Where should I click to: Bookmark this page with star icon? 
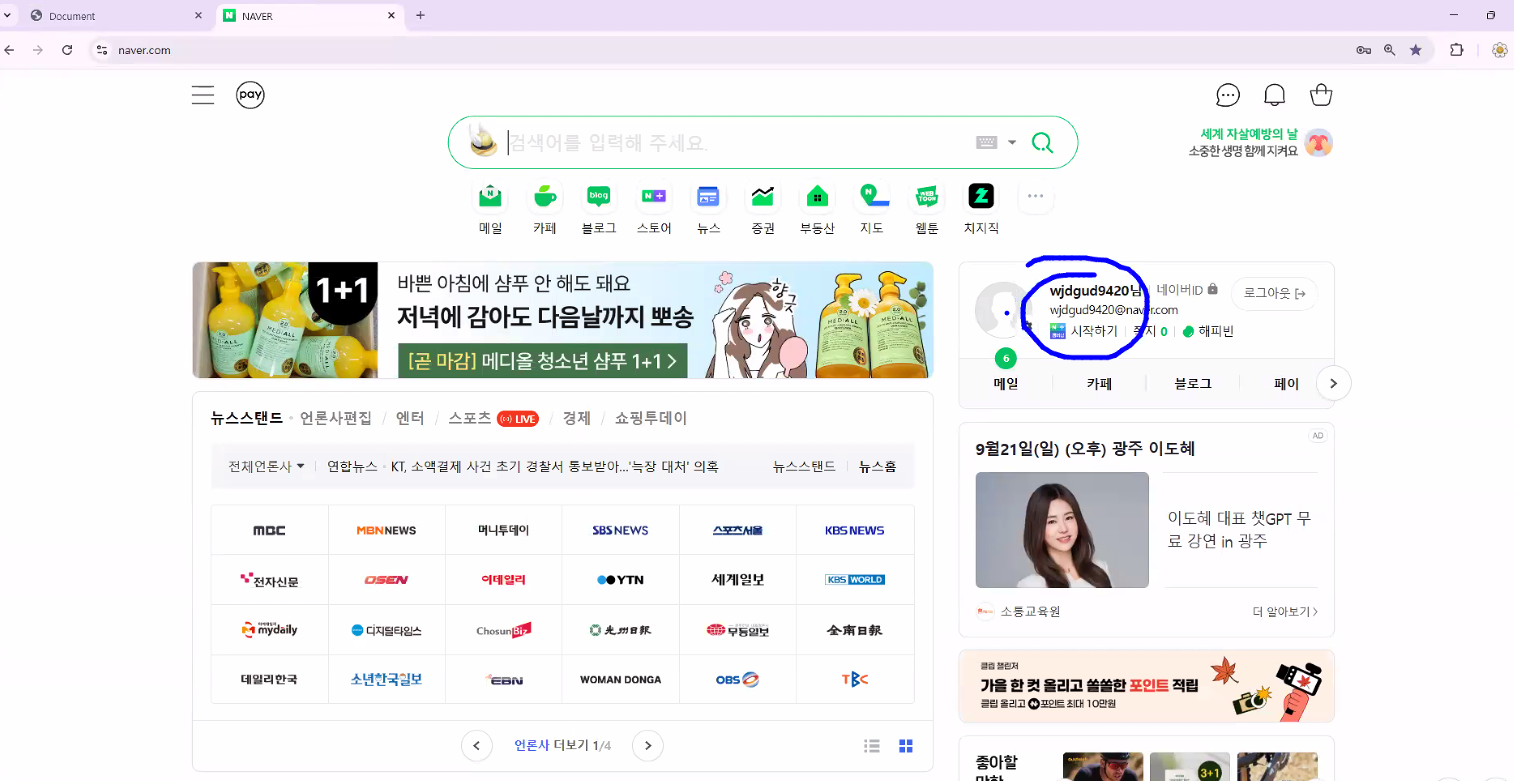click(1416, 50)
